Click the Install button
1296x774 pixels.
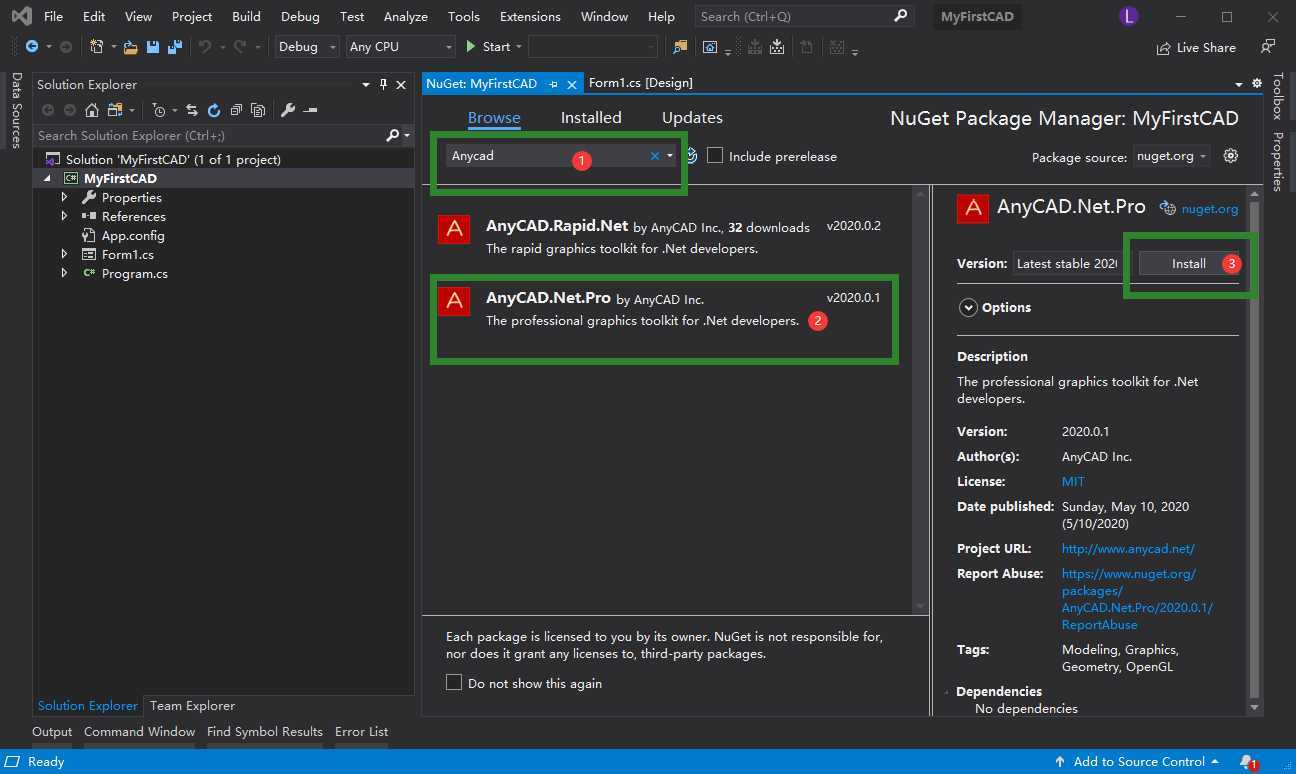[1189, 264]
